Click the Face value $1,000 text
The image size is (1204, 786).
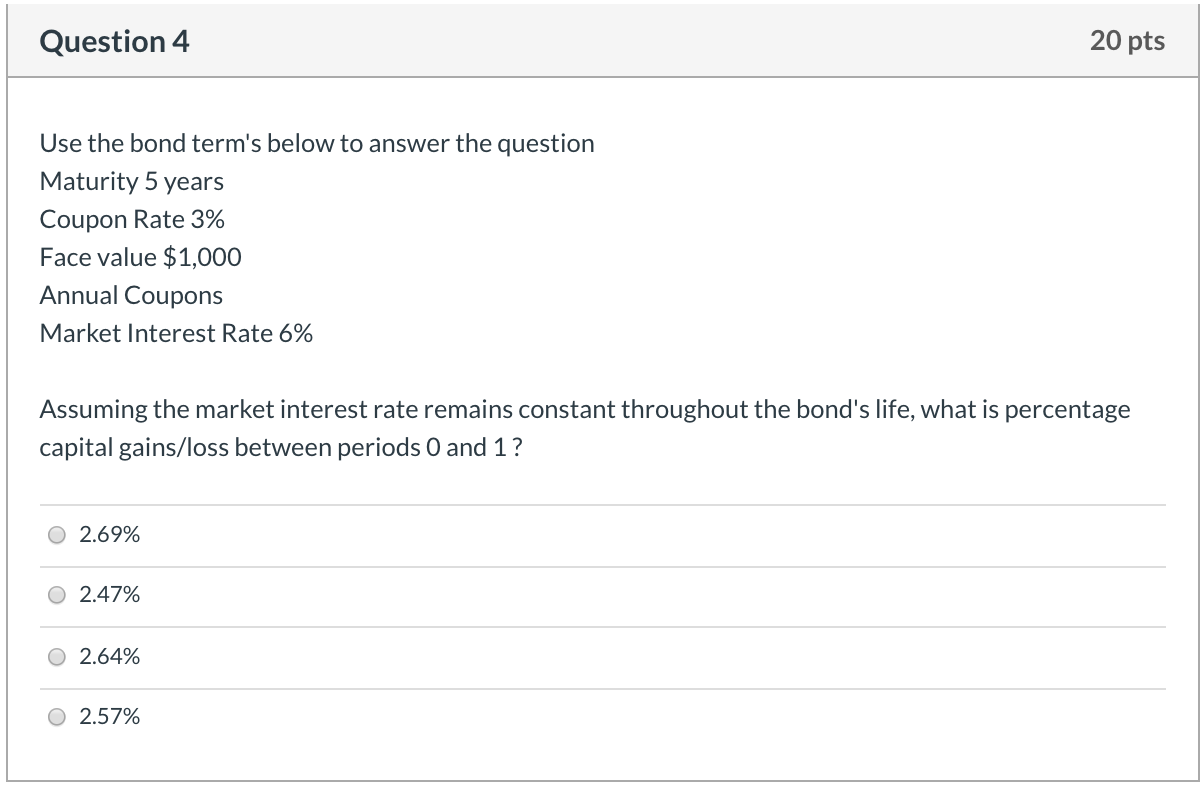[140, 257]
